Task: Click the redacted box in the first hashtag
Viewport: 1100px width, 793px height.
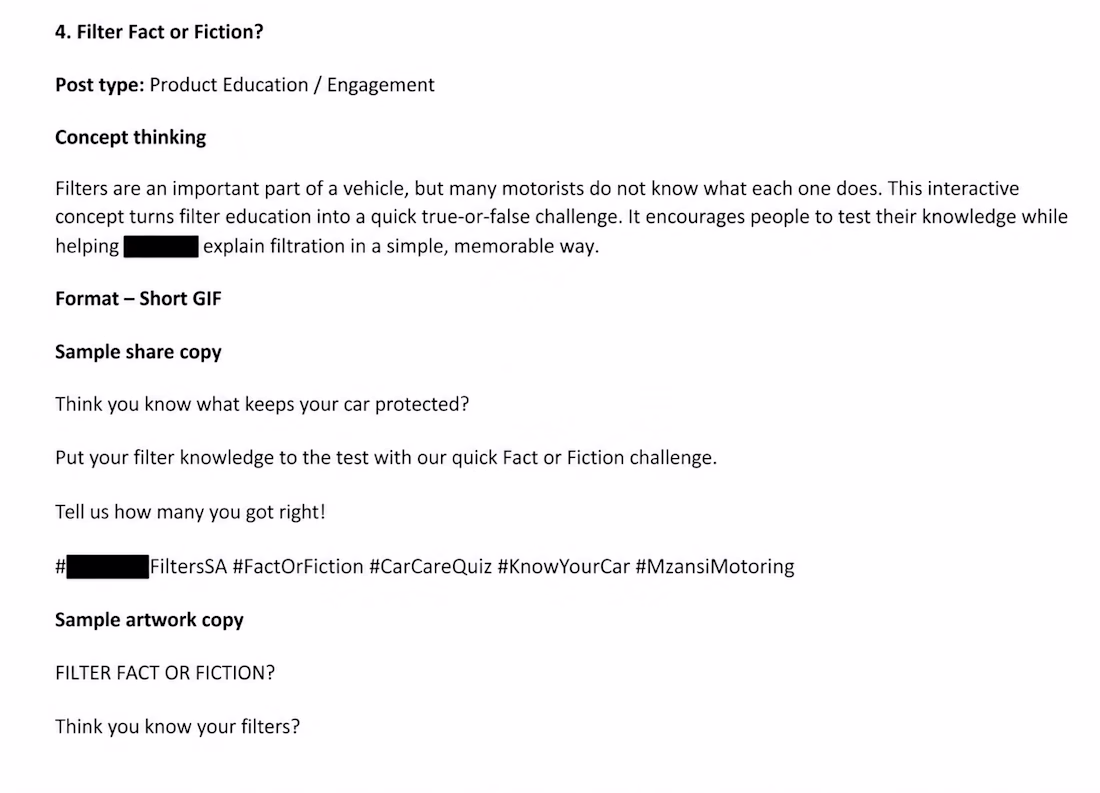Action: 107,566
